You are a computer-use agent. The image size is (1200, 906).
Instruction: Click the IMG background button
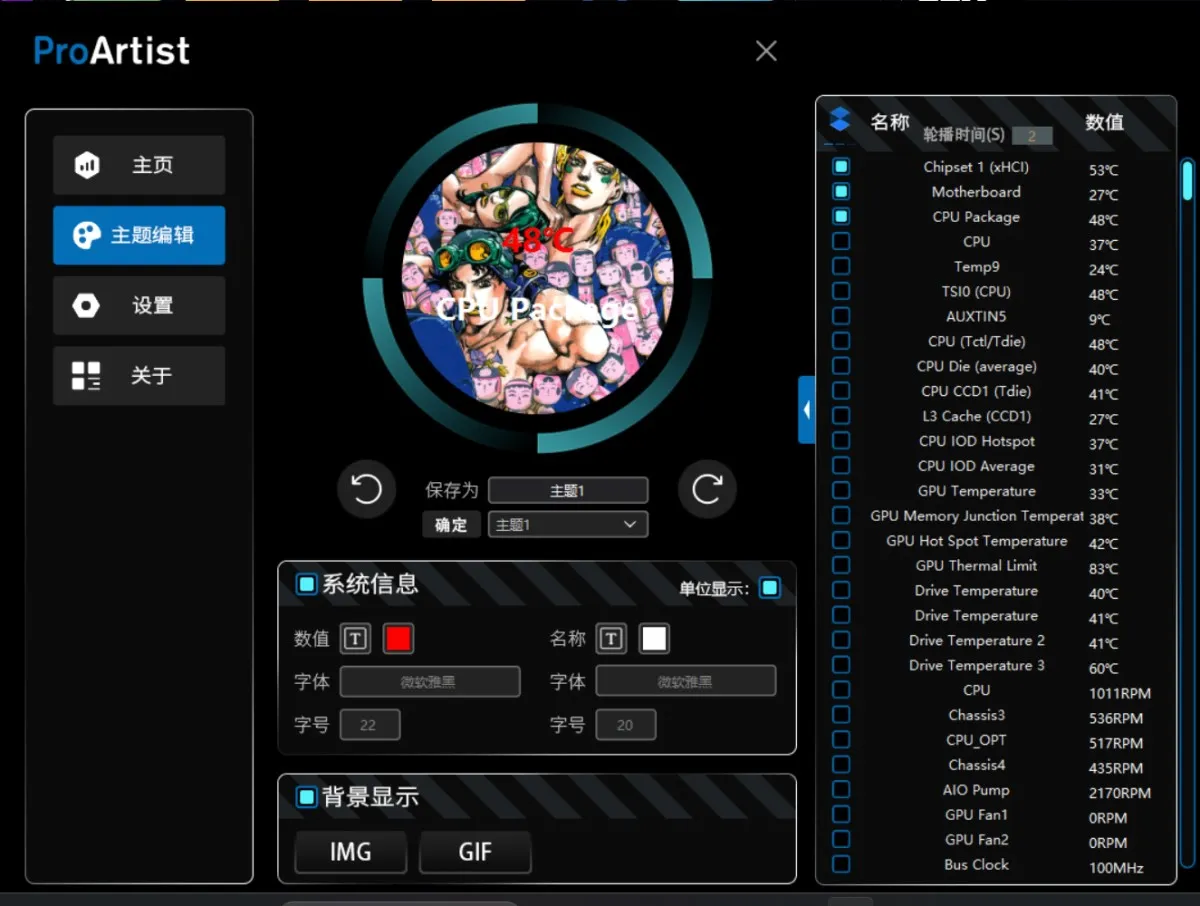coord(351,852)
